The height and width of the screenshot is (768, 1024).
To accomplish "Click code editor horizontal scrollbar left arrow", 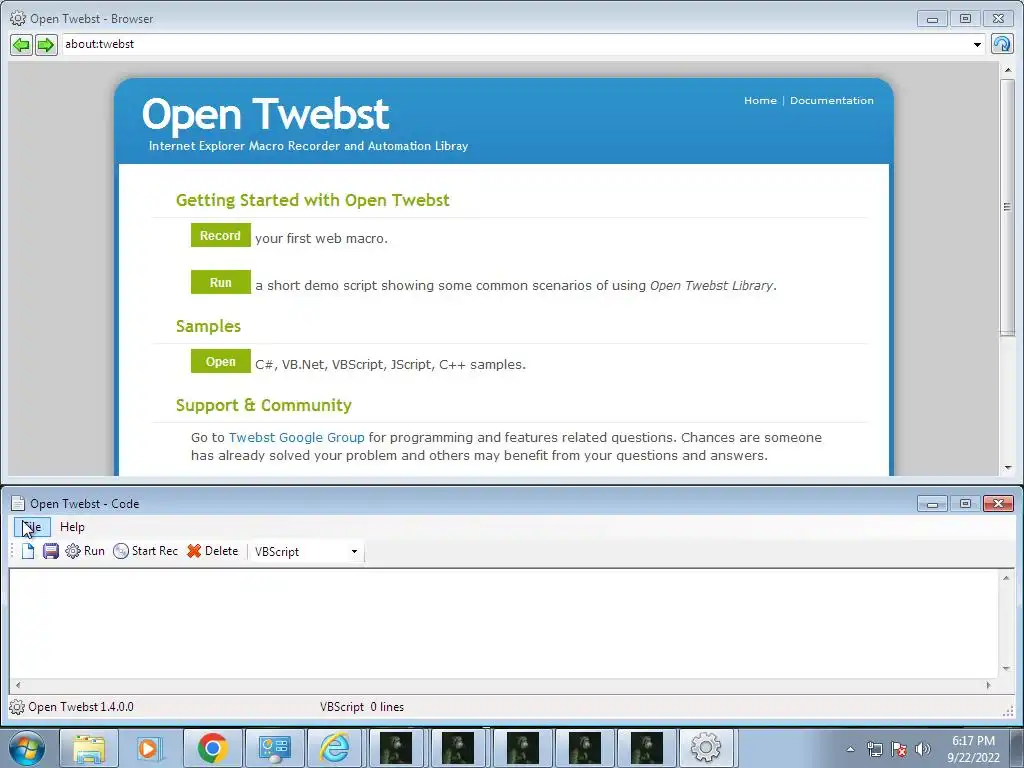I will click(x=18, y=685).
